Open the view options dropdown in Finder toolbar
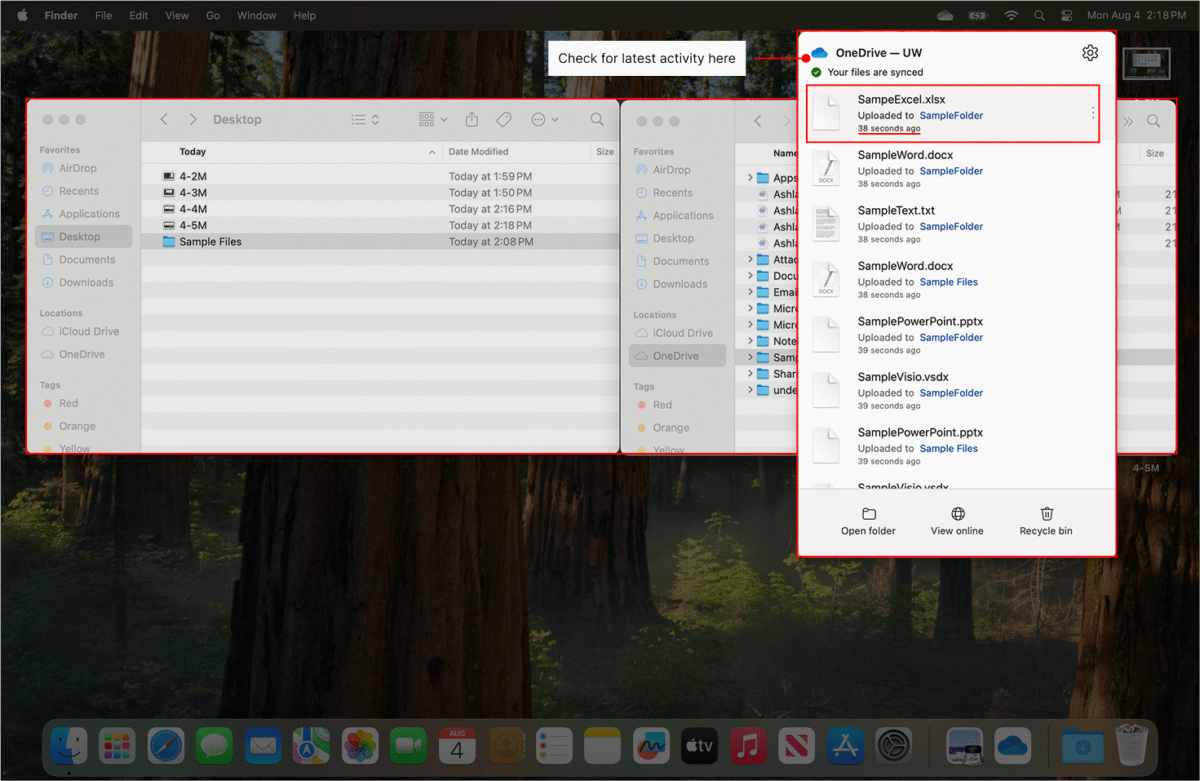1200x781 pixels. pos(431,119)
